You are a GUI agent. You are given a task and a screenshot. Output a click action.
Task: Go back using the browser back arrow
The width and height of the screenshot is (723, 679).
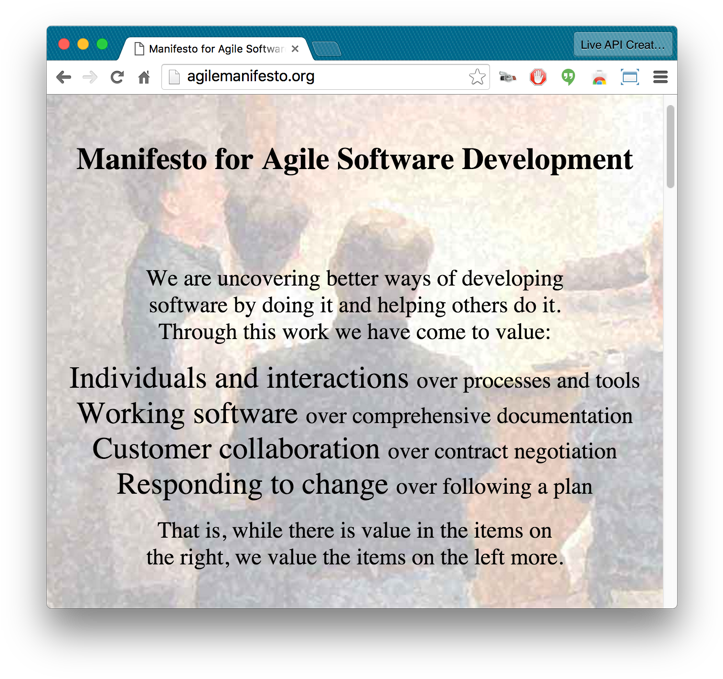pyautogui.click(x=64, y=77)
